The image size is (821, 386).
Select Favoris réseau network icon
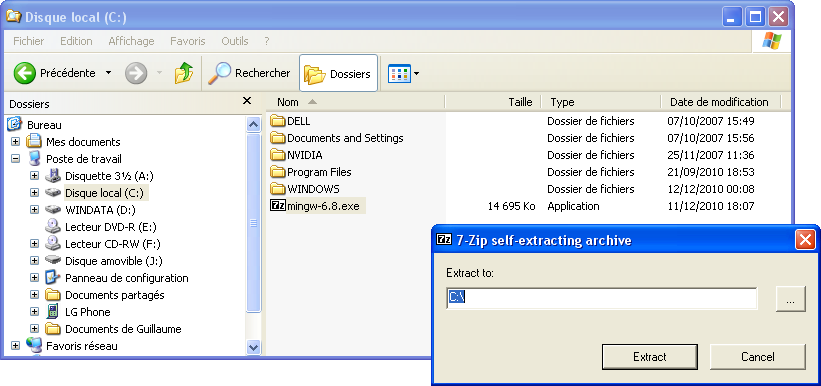tap(34, 345)
